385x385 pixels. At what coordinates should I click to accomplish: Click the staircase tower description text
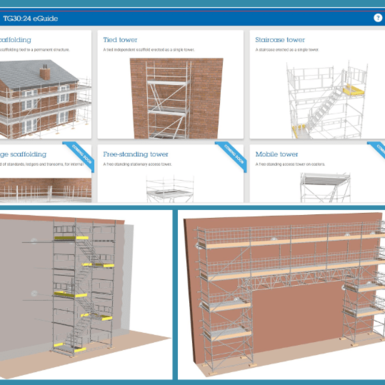pos(287,50)
